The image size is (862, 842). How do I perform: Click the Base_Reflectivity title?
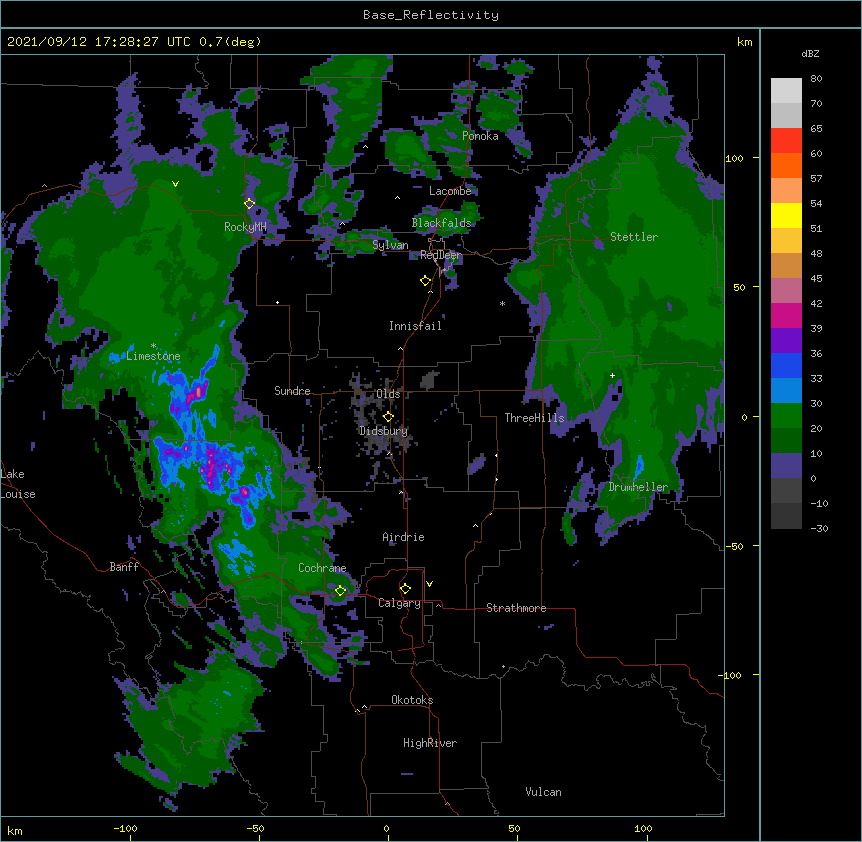(x=431, y=15)
